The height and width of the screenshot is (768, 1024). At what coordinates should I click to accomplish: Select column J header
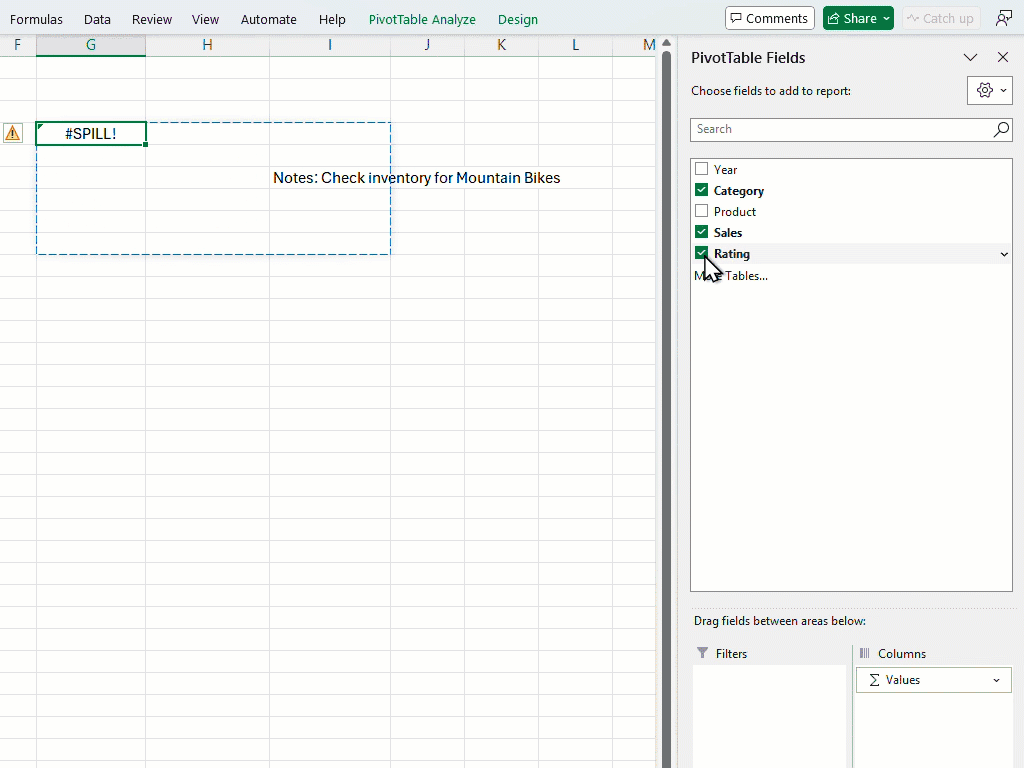coord(428,45)
